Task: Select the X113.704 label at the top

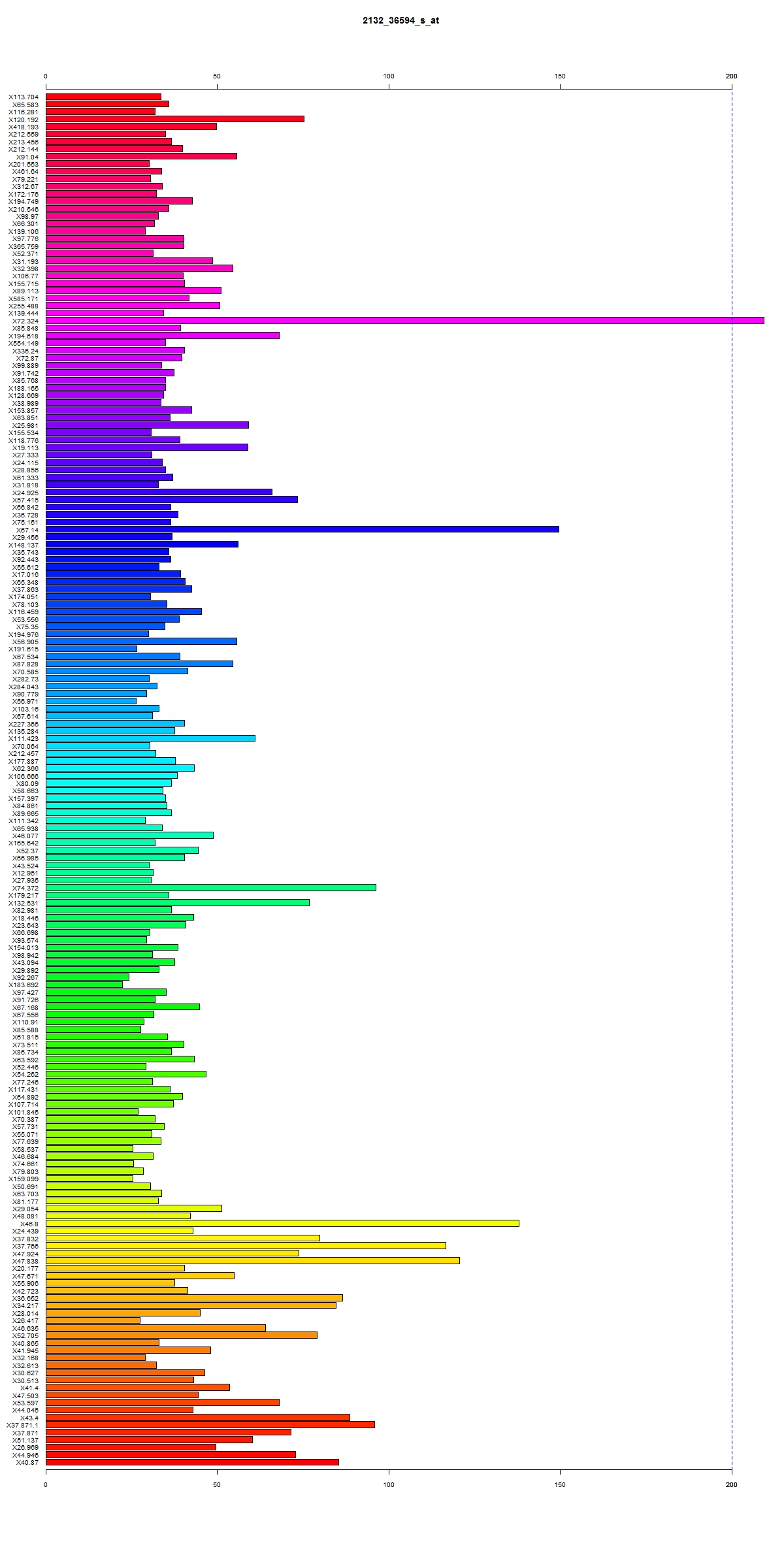Action: (24, 97)
